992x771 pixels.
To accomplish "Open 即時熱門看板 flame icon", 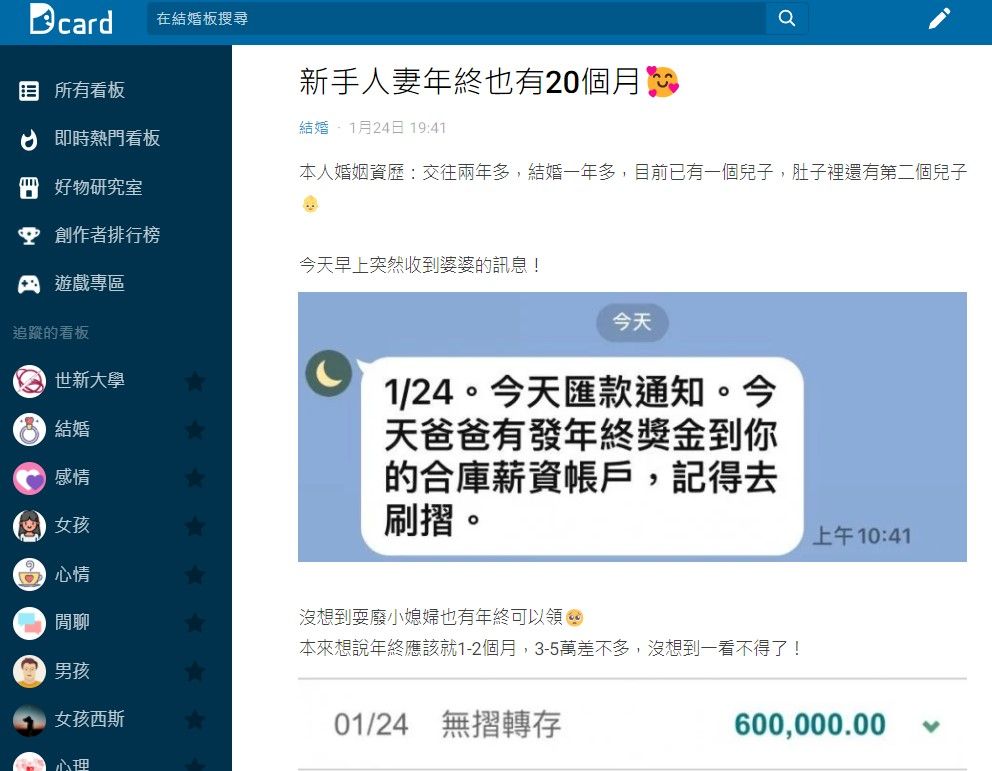I will 28,139.
